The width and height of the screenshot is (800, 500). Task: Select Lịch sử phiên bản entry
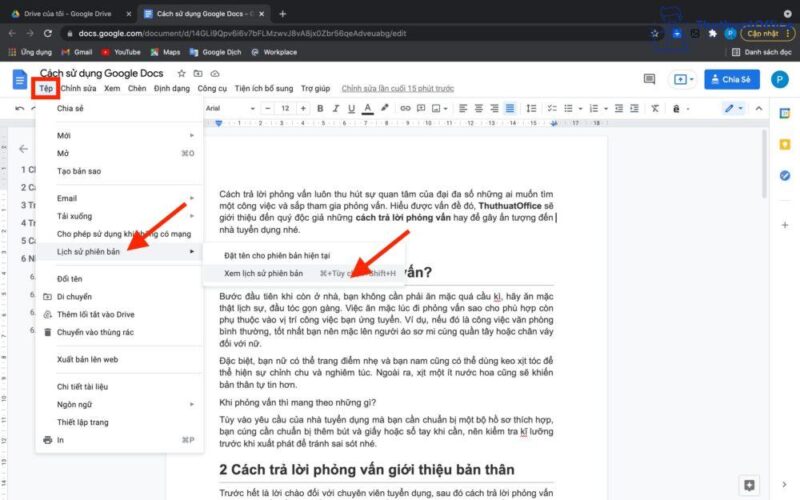[119, 252]
